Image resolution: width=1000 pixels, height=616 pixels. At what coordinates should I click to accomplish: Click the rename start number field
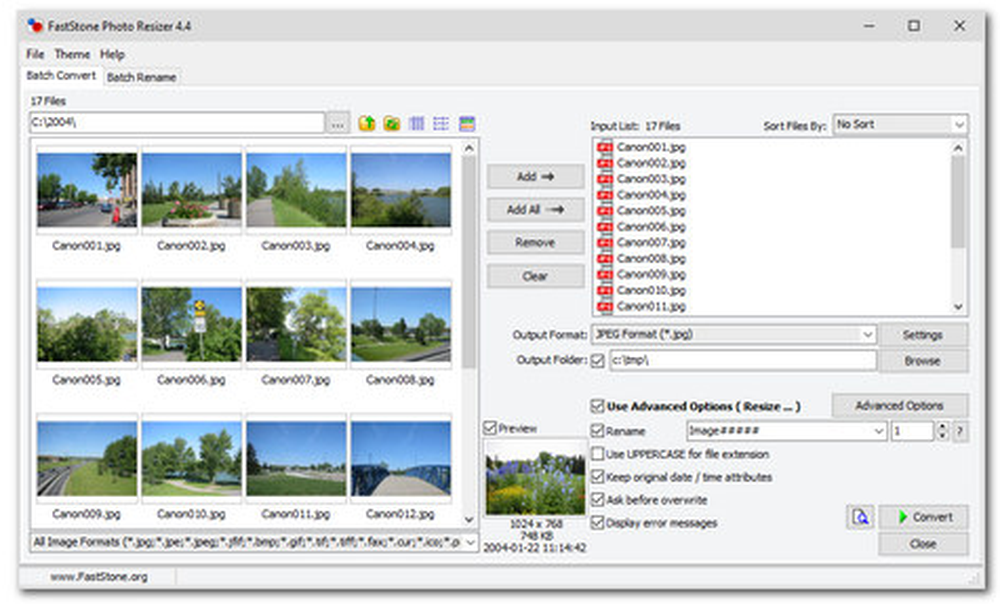pos(912,432)
